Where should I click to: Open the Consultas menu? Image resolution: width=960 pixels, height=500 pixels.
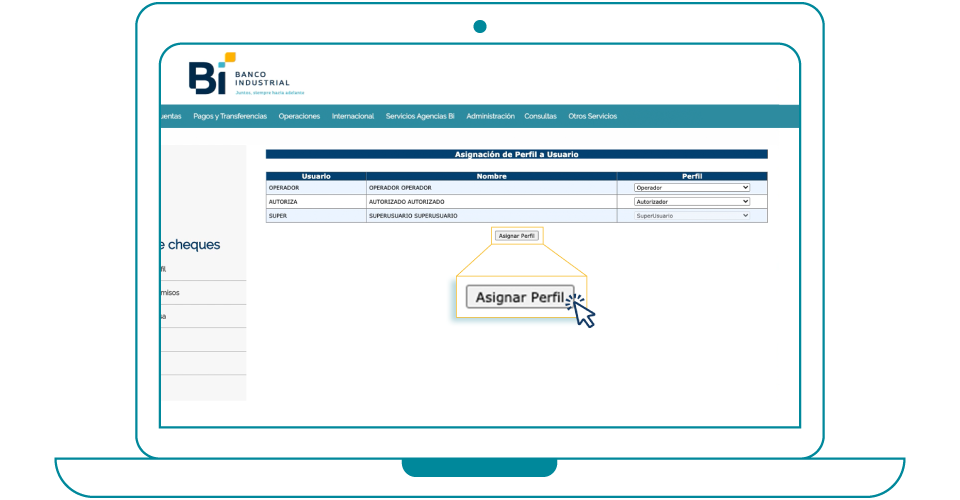point(540,116)
